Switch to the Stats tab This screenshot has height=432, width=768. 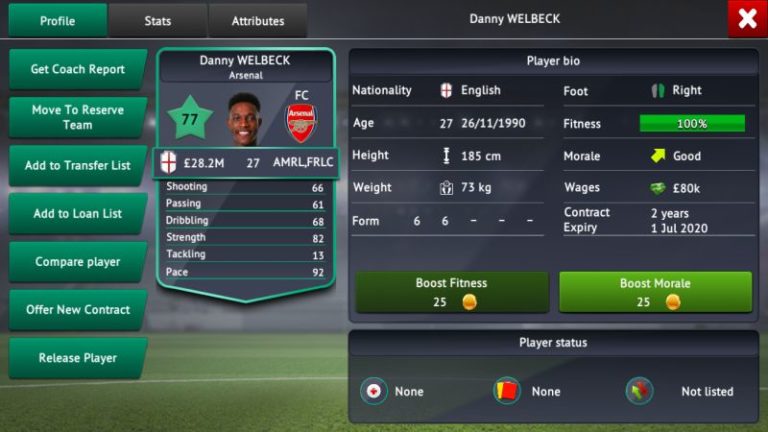point(158,21)
